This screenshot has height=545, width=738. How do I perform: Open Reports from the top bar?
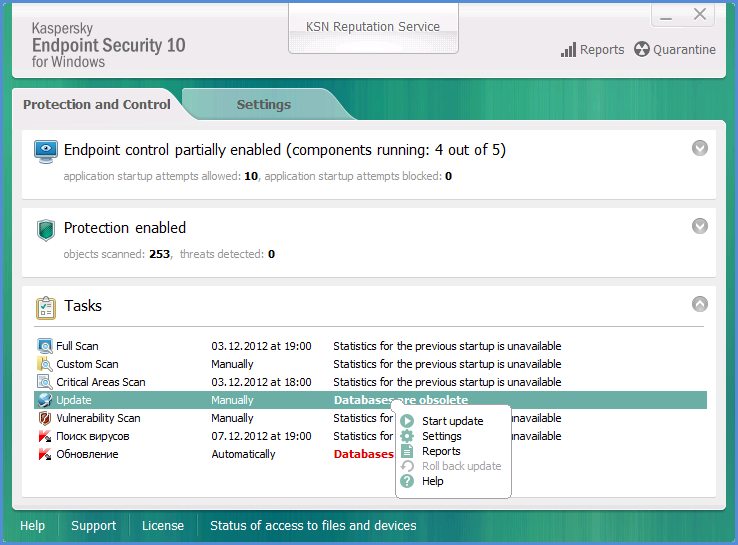[x=592, y=50]
